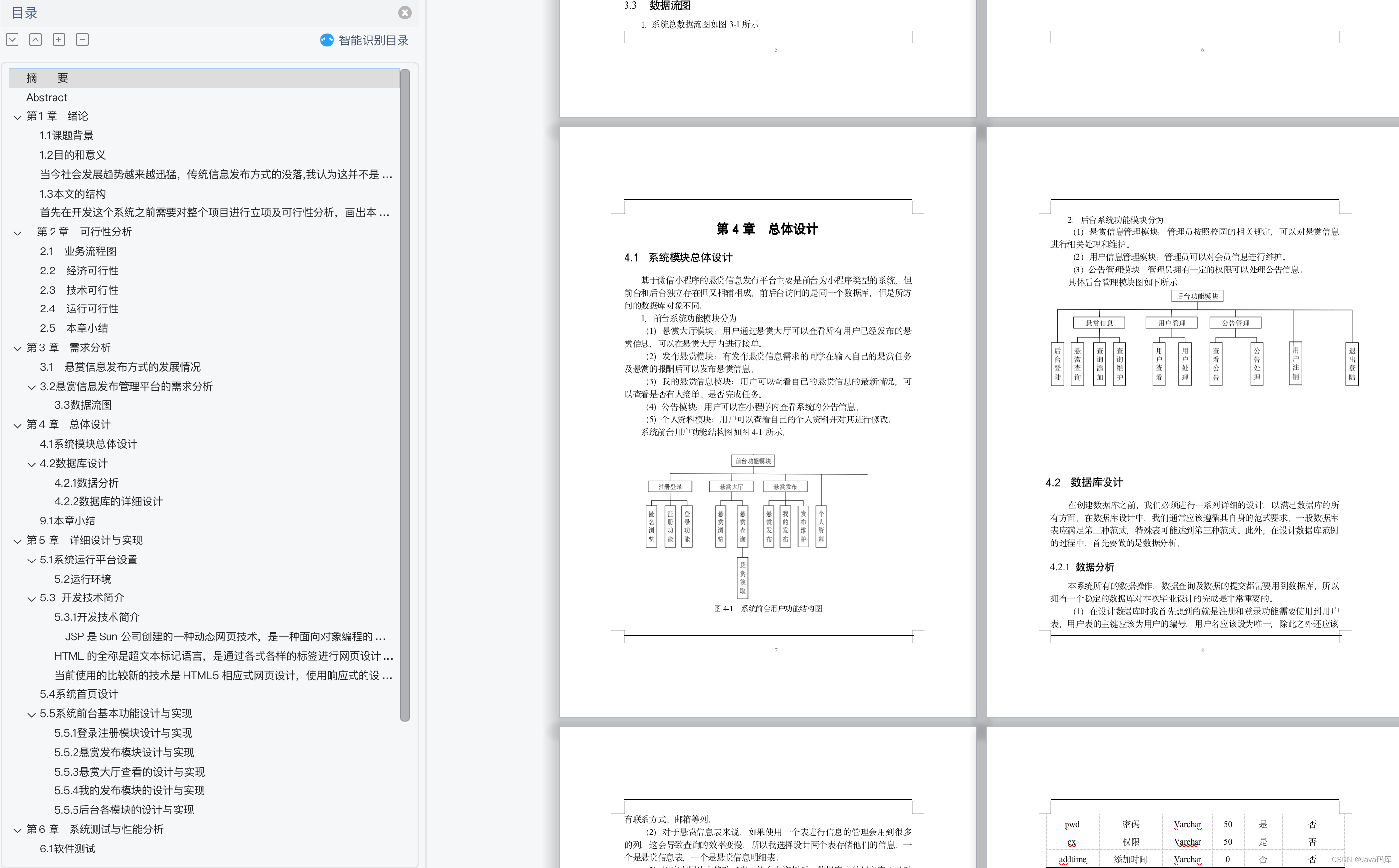This screenshot has height=868, width=1399.
Task: Close the 目录 panel with the X icon
Action: 405,13
